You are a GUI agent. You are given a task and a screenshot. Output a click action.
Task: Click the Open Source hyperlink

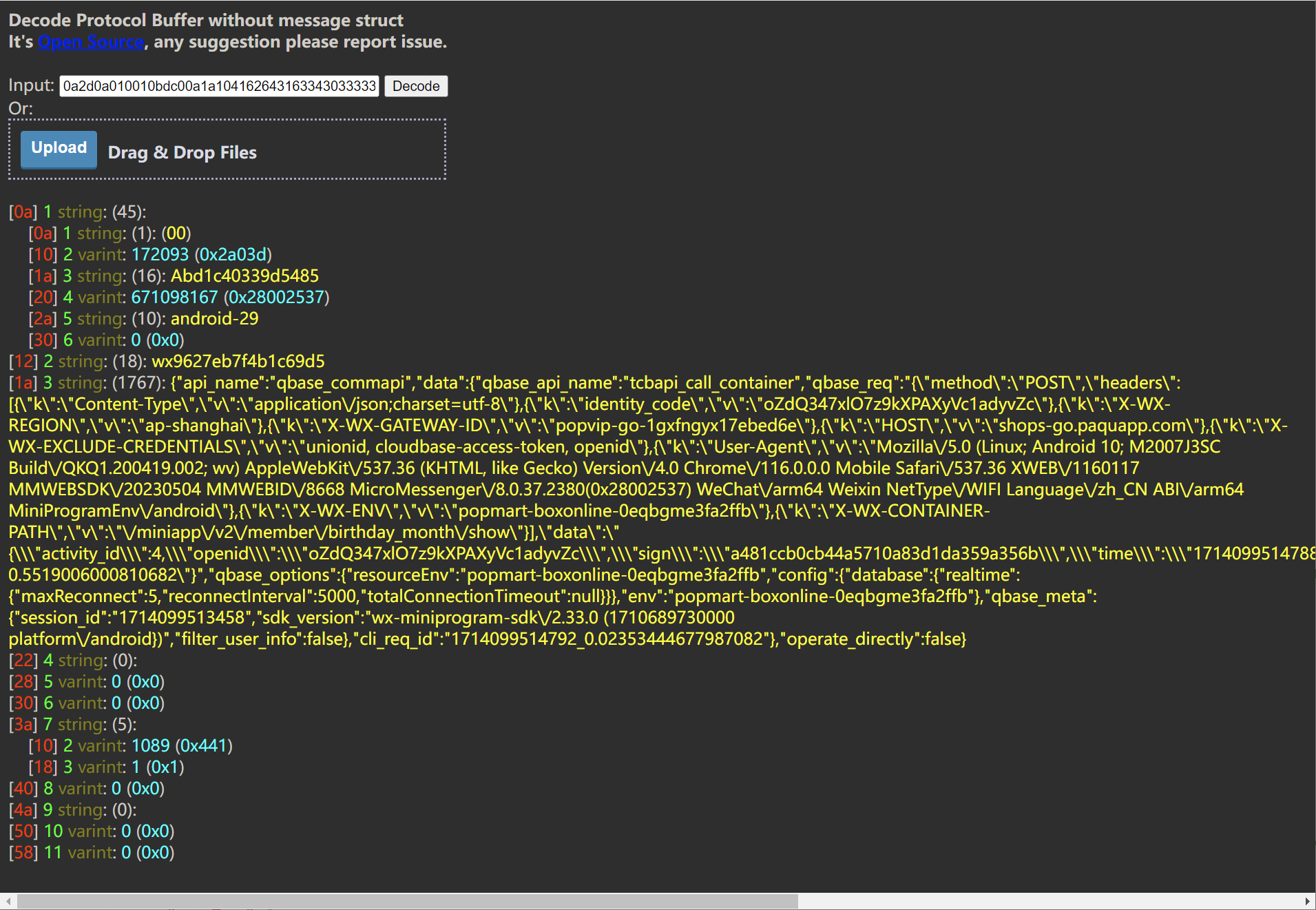(91, 42)
